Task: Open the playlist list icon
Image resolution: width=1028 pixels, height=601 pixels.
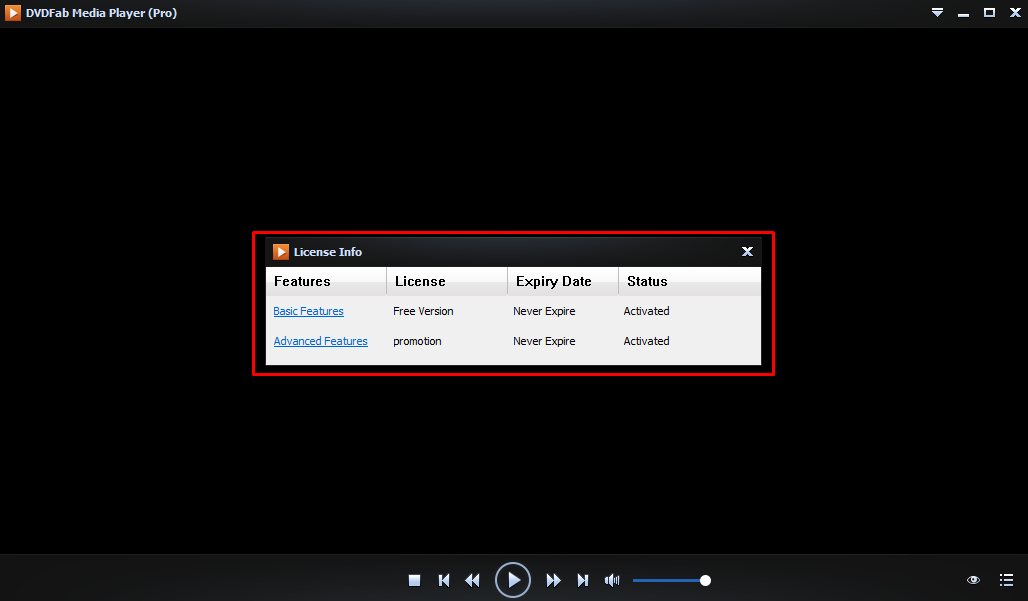Action: pyautogui.click(x=1006, y=580)
